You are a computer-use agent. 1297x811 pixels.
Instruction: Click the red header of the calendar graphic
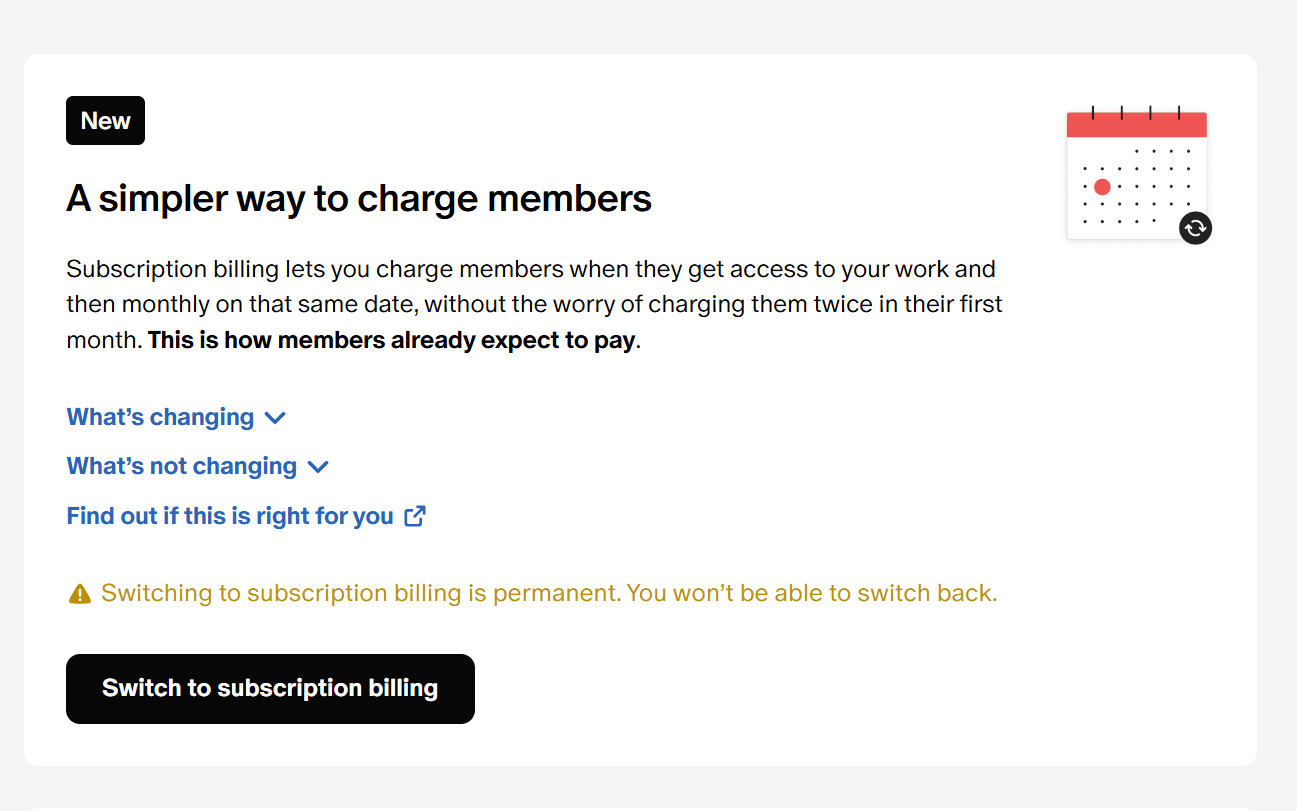1136,122
